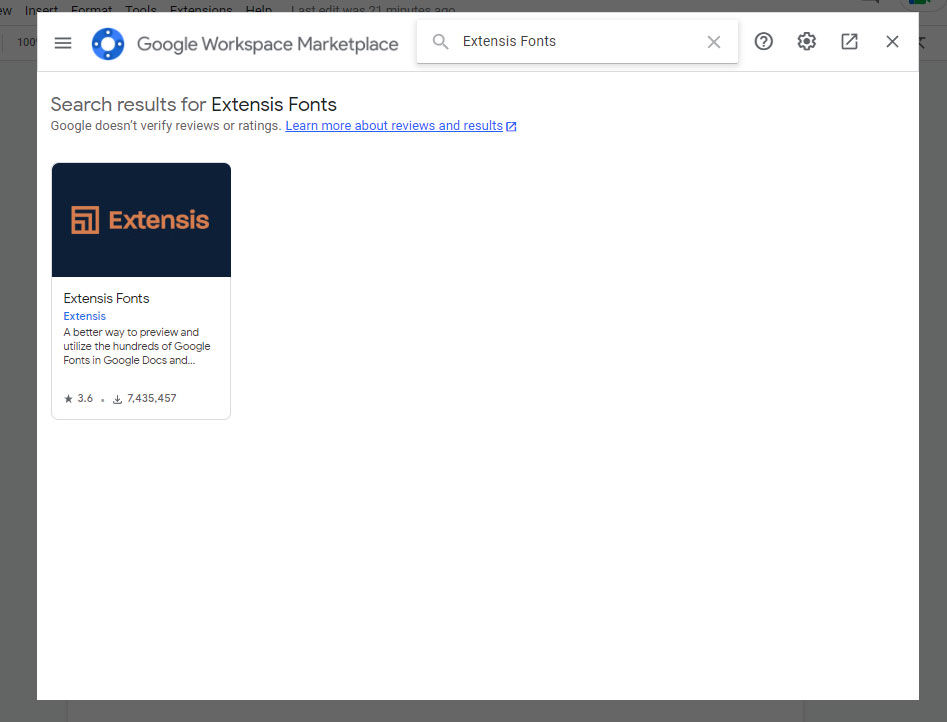
Task: Open the Help menu in the Docs menu bar
Action: (258, 9)
